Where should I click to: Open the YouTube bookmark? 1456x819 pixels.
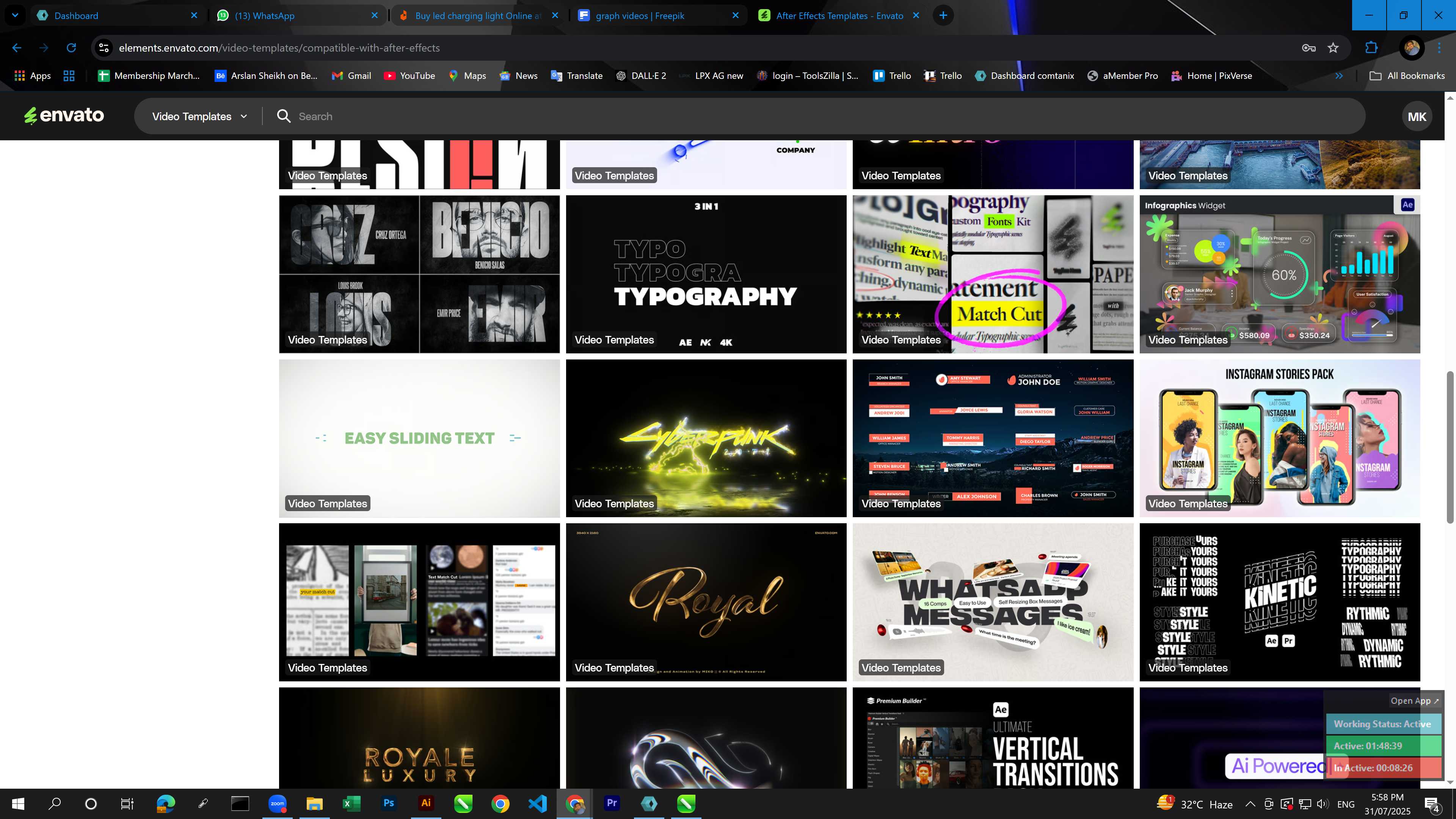pos(410,76)
